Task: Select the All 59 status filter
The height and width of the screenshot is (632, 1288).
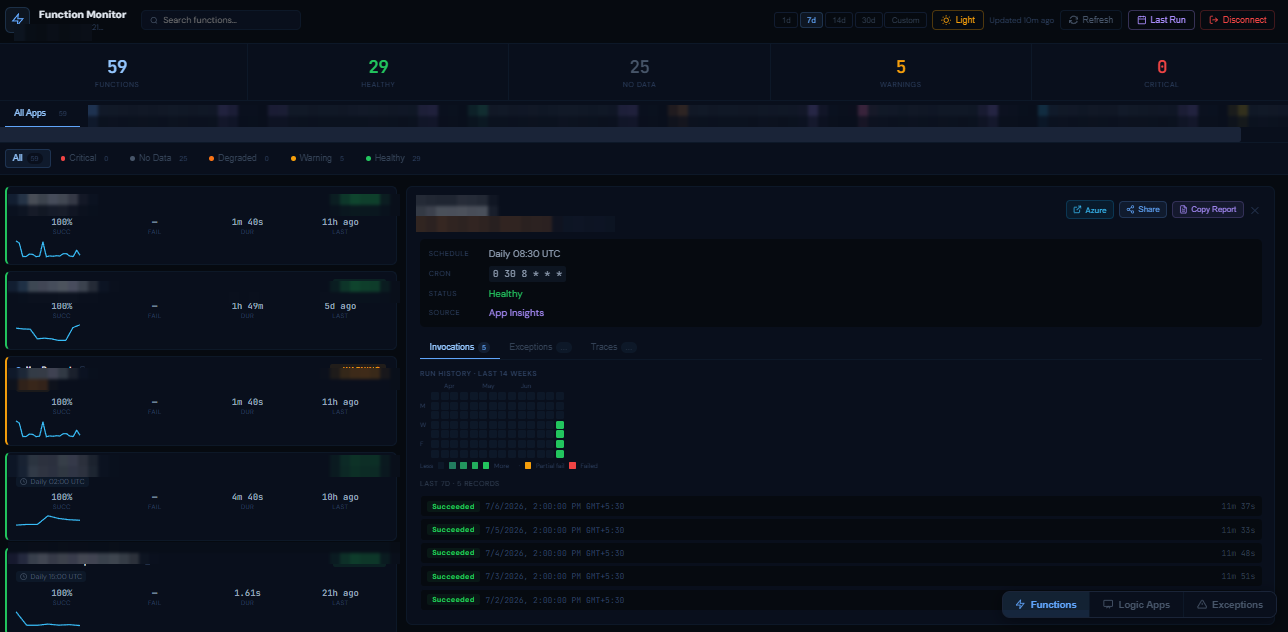Action: pos(27,158)
